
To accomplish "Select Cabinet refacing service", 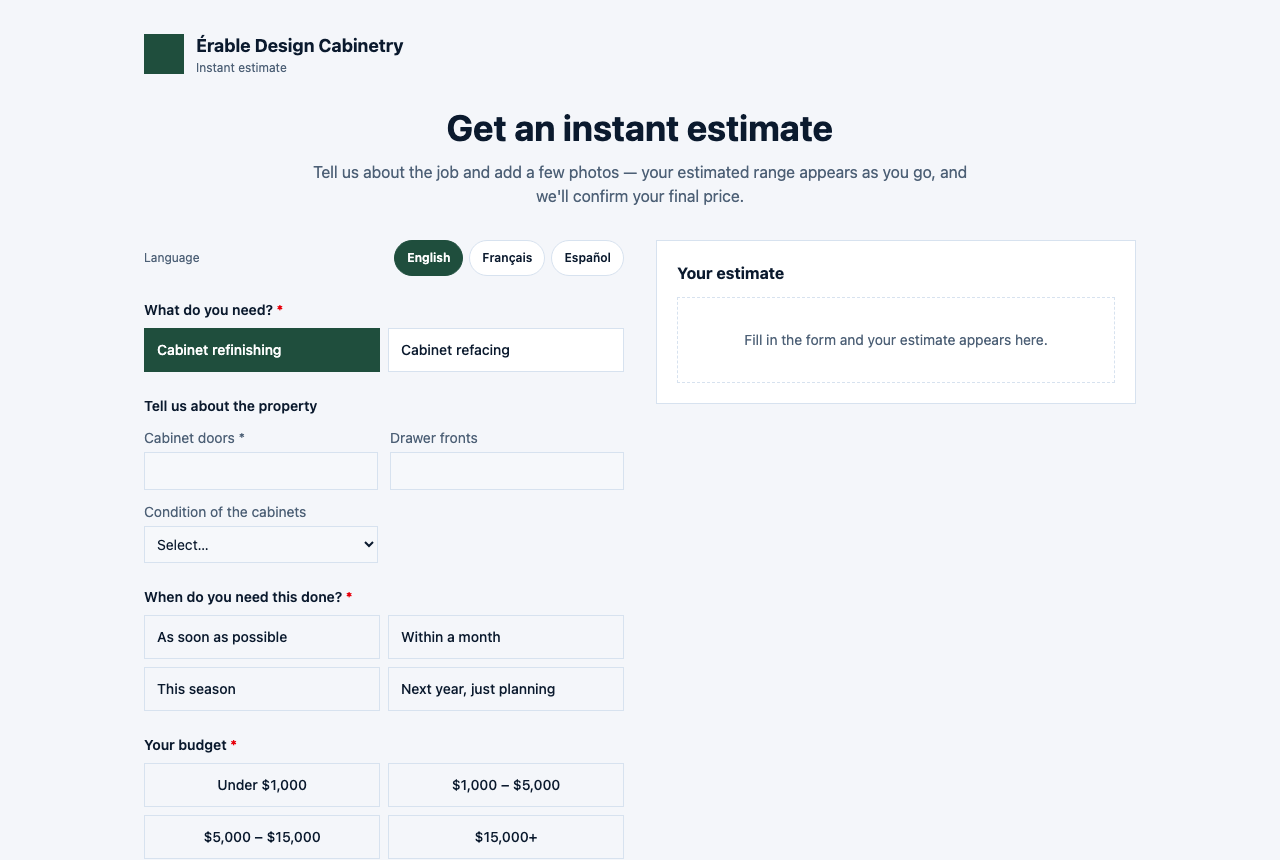I will point(506,350).
